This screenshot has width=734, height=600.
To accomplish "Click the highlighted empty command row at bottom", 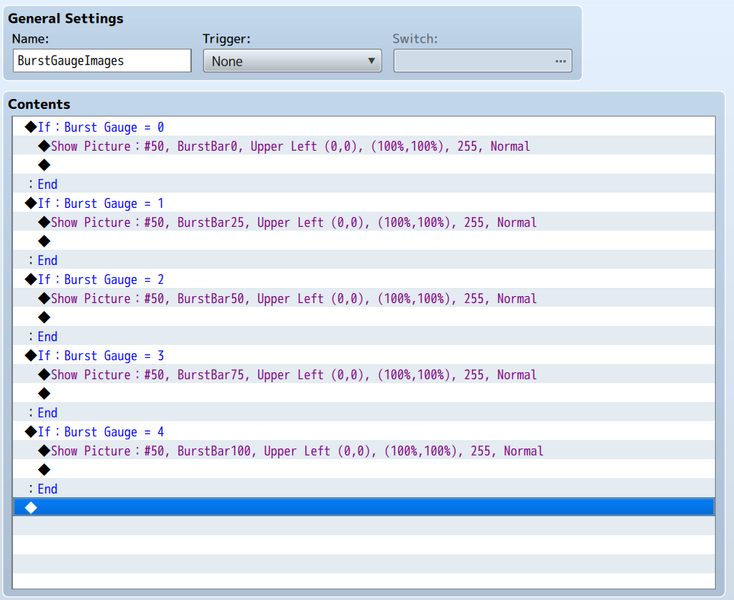I will [x=364, y=508].
